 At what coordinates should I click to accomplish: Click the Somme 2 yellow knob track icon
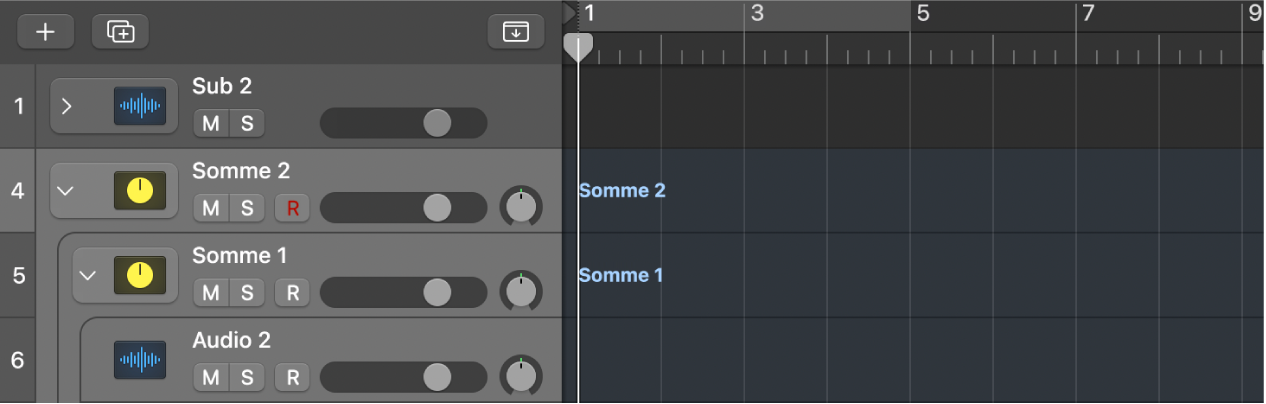click(x=139, y=190)
